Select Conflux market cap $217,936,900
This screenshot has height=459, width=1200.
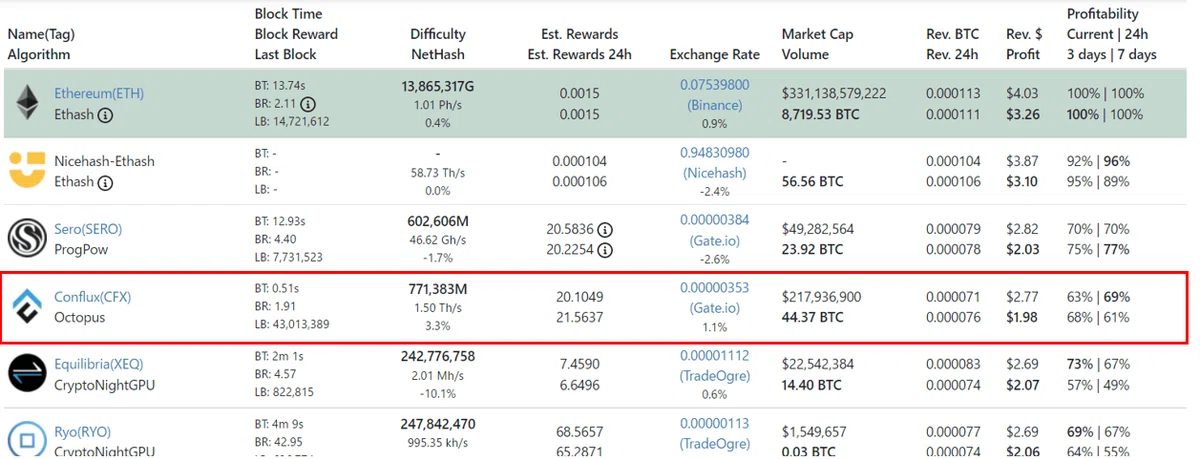[x=822, y=297]
